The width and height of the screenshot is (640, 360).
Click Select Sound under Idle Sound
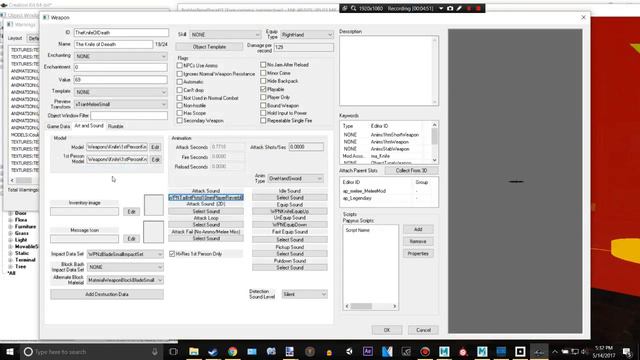click(290, 198)
